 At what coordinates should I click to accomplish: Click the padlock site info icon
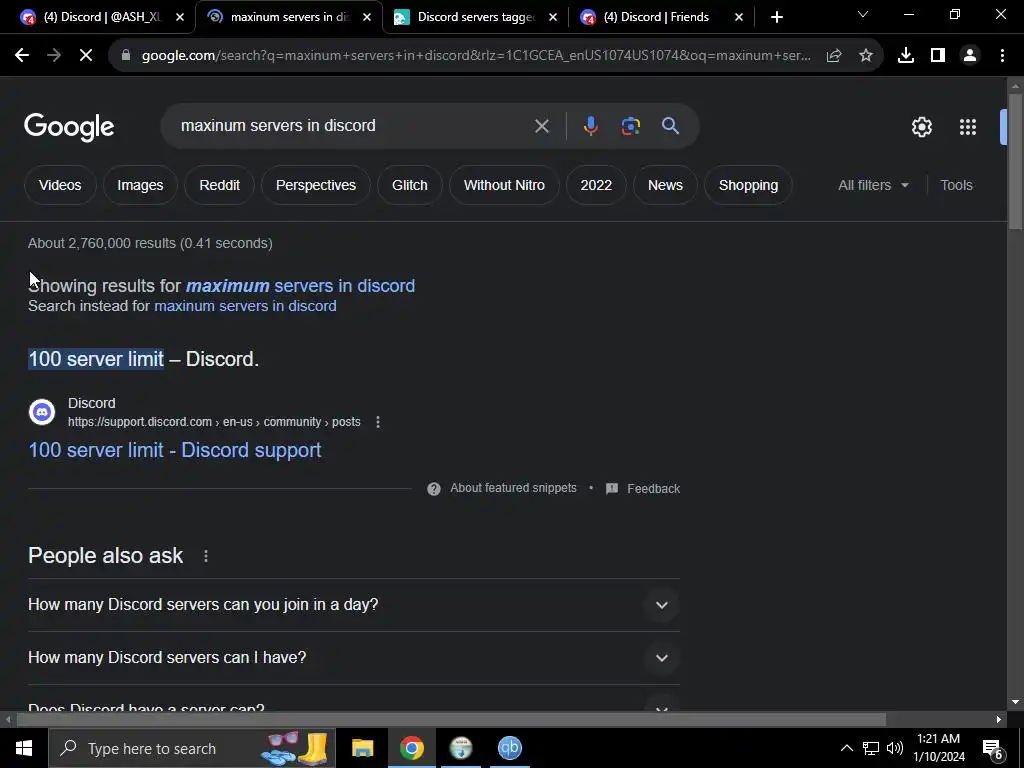[x=126, y=56]
